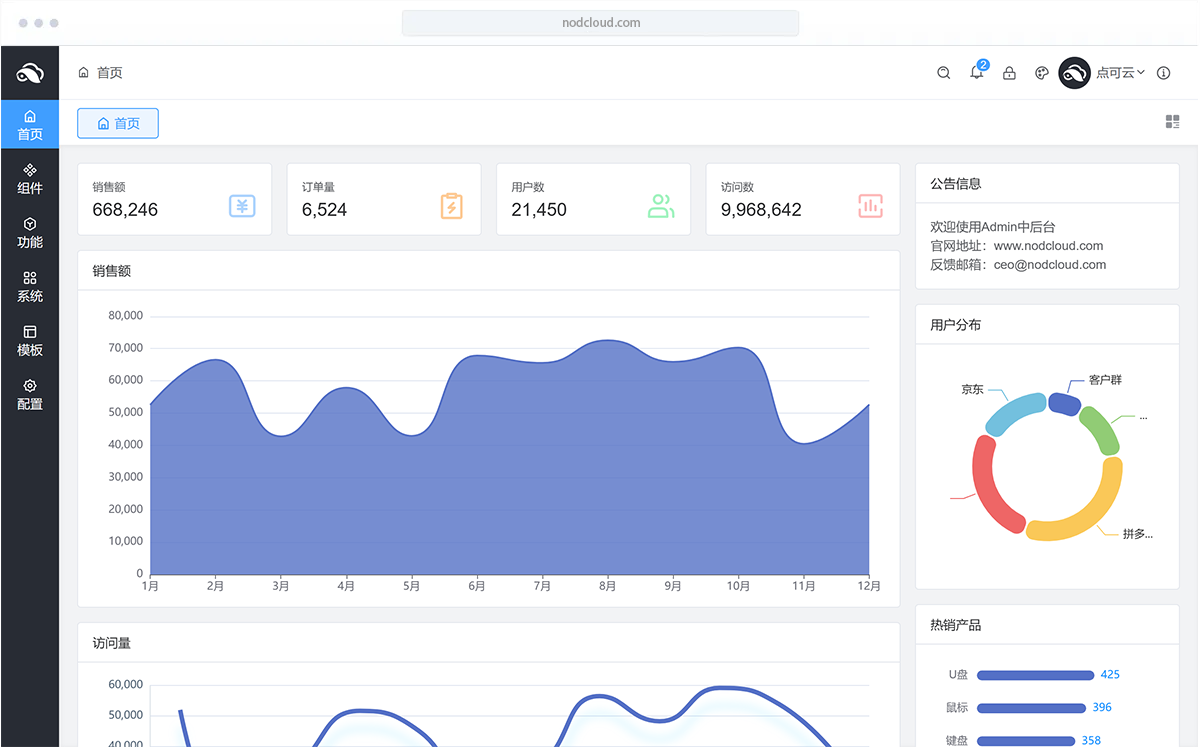Expand the 系统 sidebar menu
This screenshot has width=1200, height=749.
click(x=30, y=286)
